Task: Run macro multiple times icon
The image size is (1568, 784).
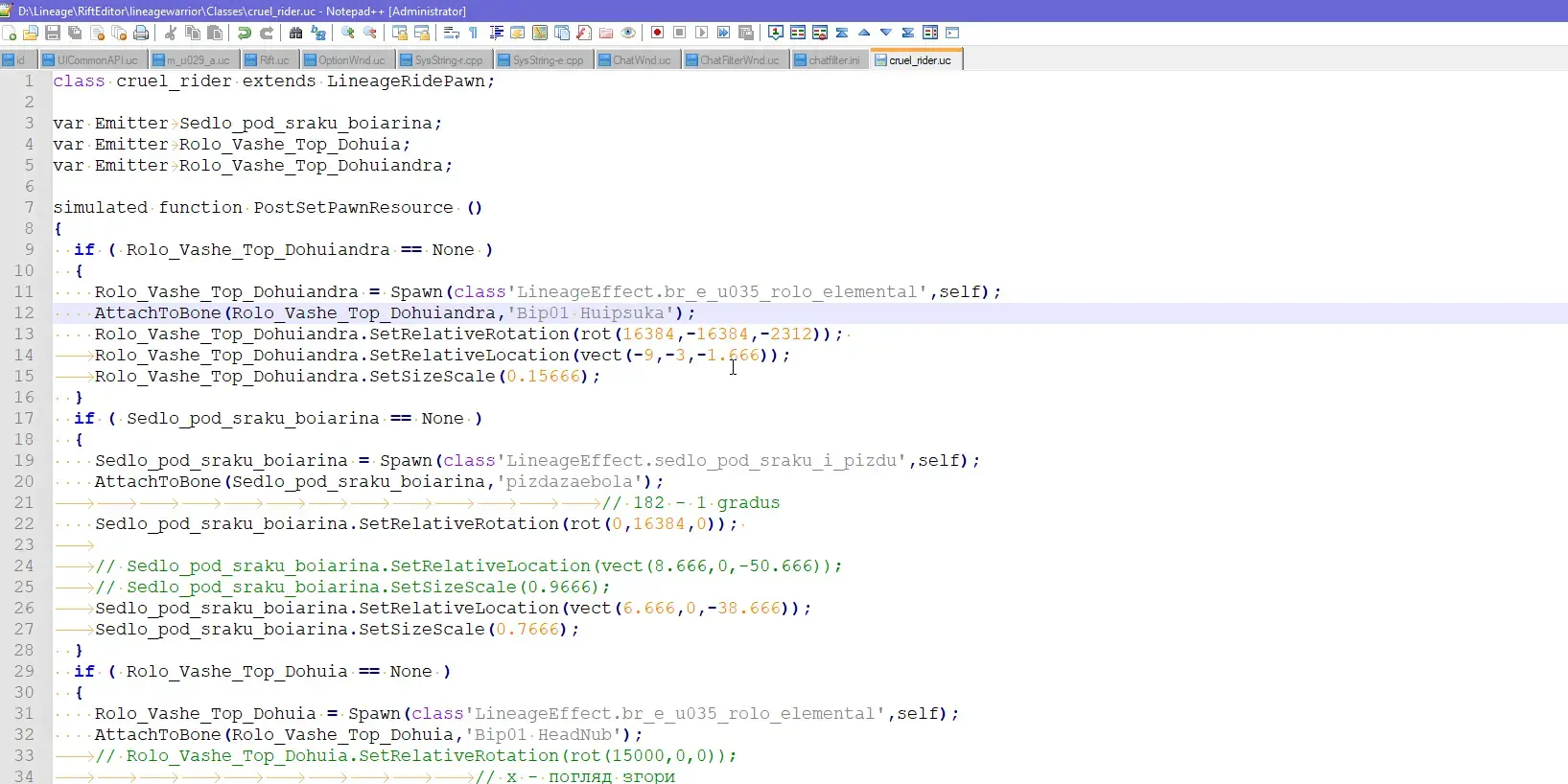Action: [x=724, y=33]
